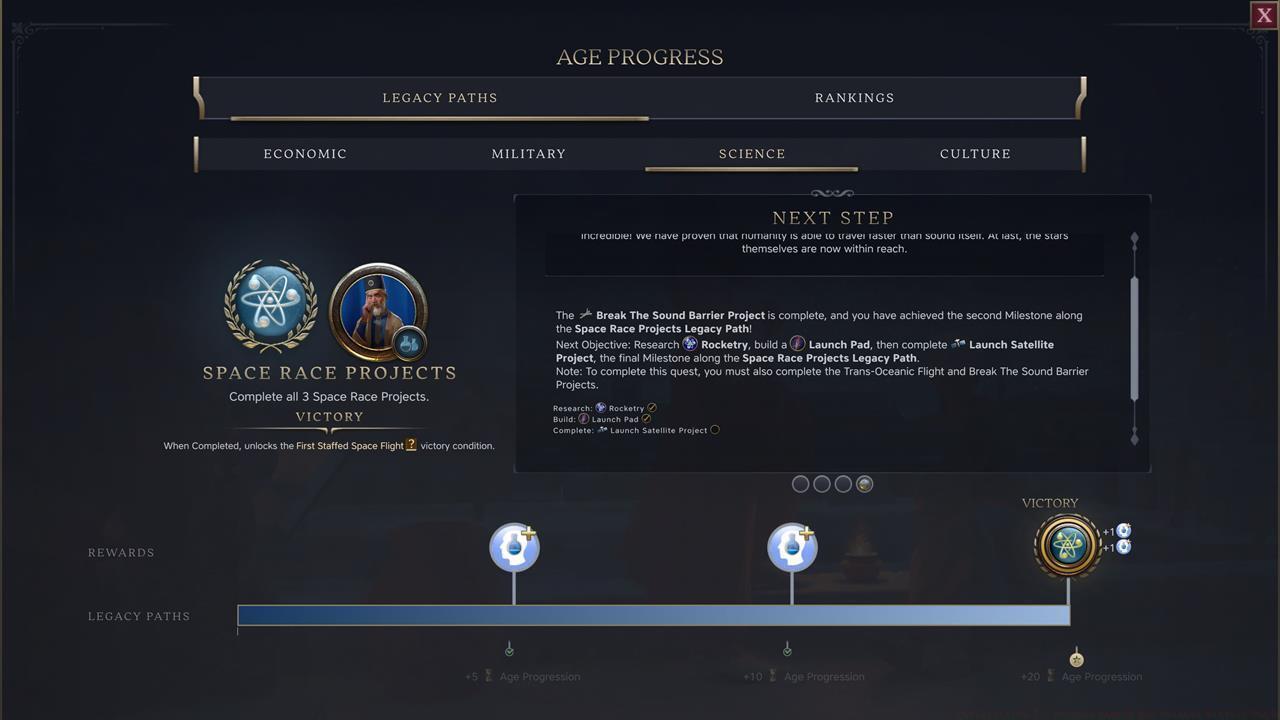This screenshot has height=720, width=1280.
Task: Select the science advisor portrait
Action: point(379,311)
